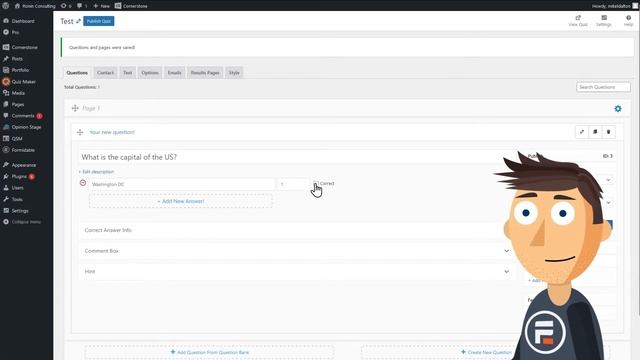Switch to the Emails tab
The height and width of the screenshot is (360, 640).
pos(174,73)
